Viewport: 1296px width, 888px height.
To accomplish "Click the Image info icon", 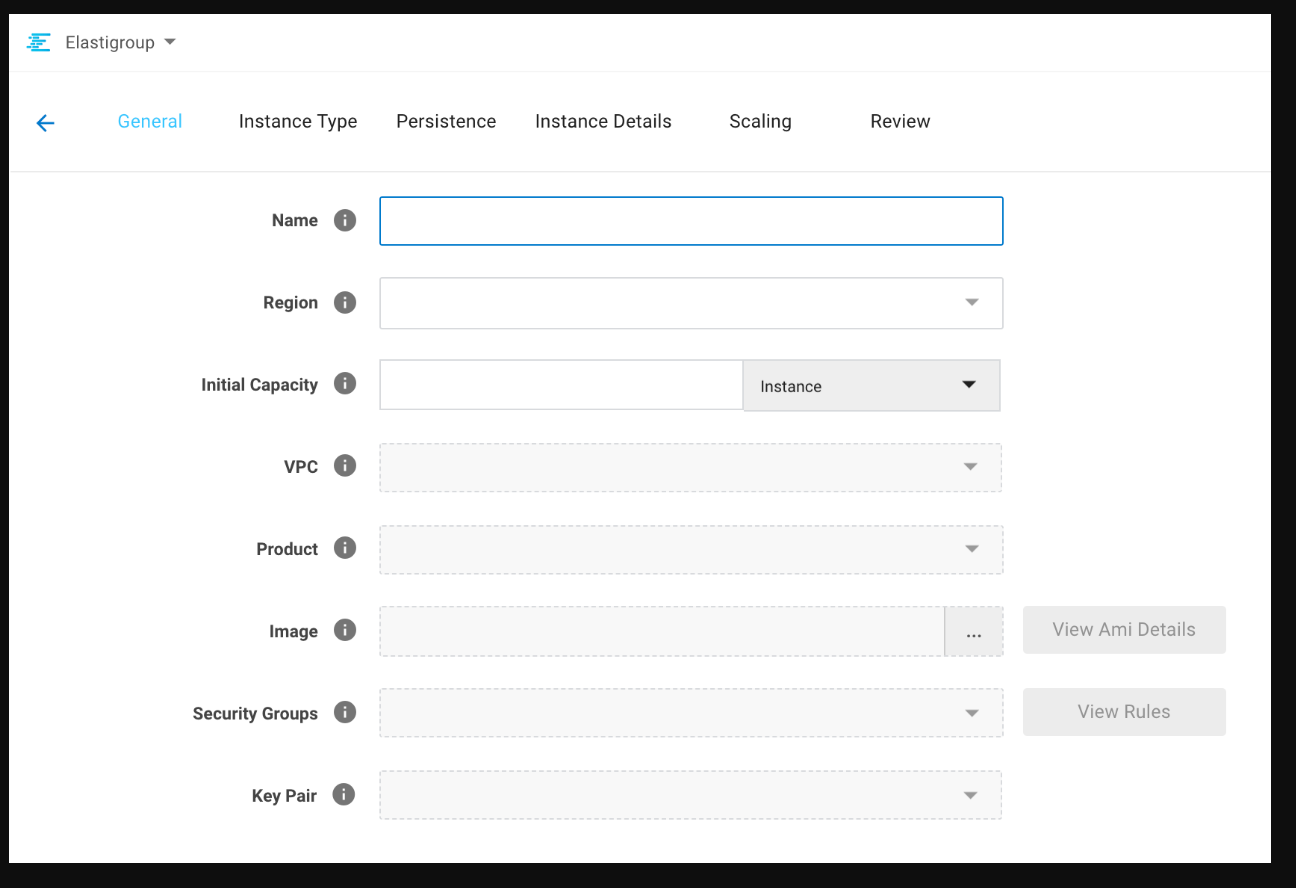I will (345, 630).
